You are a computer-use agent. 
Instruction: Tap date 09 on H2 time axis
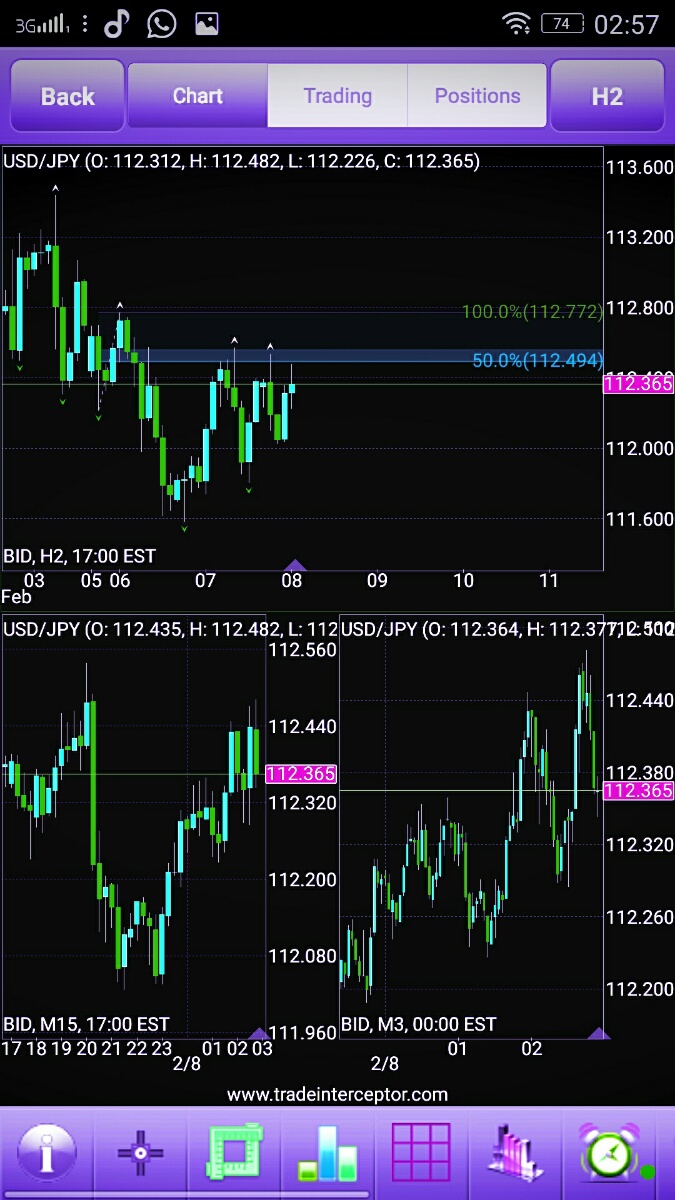click(x=377, y=580)
